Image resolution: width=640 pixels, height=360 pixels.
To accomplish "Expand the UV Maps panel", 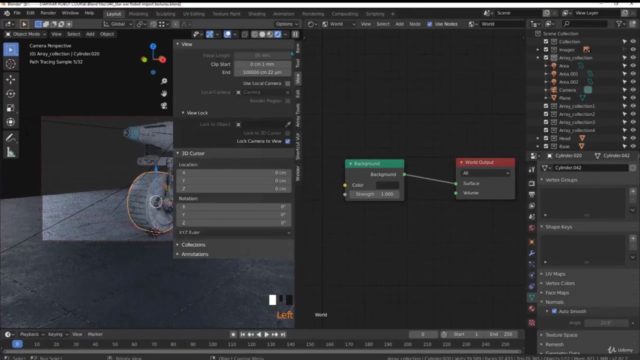I will [555, 274].
